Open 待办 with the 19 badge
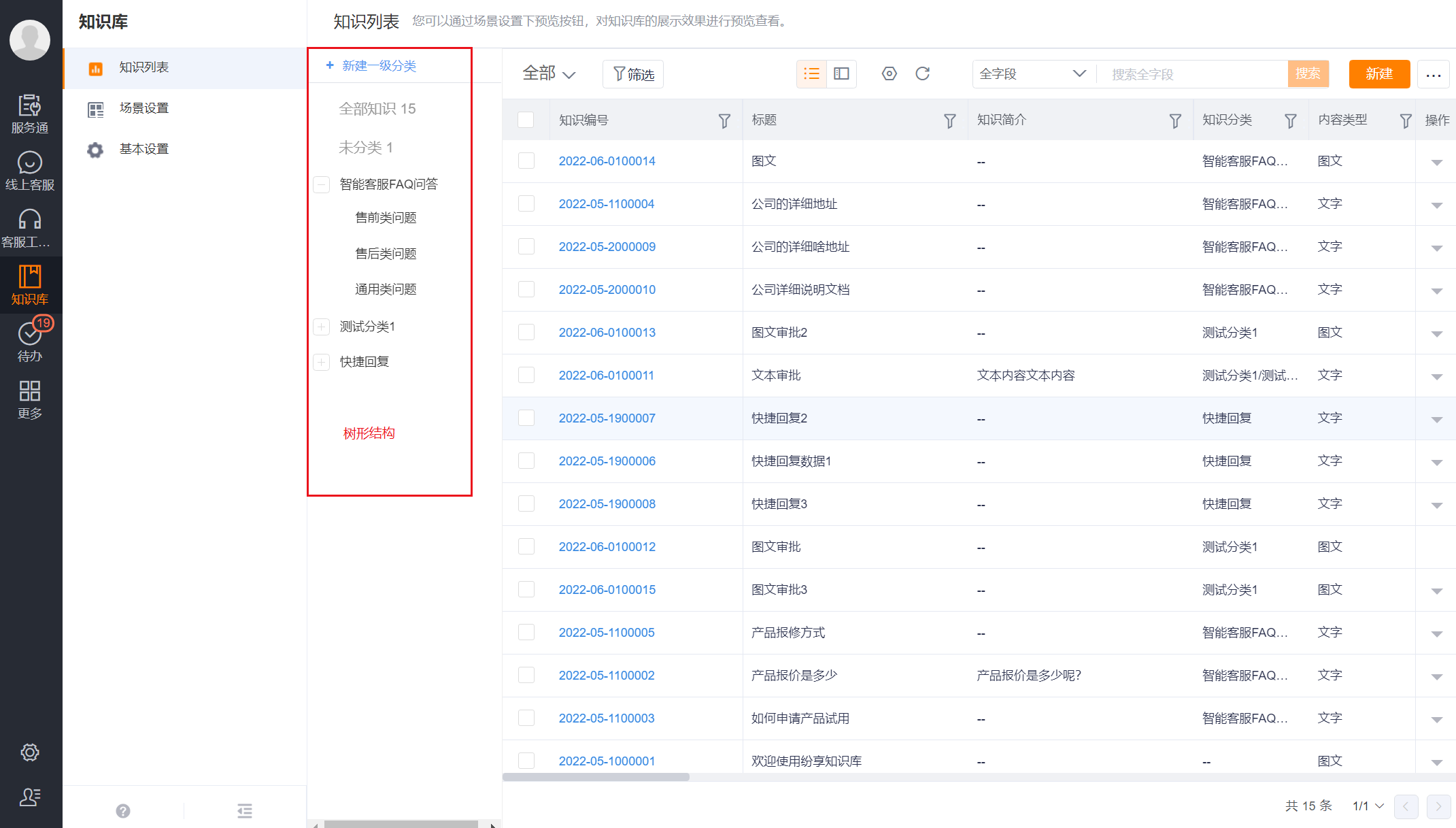This screenshot has height=828, width=1456. click(x=30, y=341)
